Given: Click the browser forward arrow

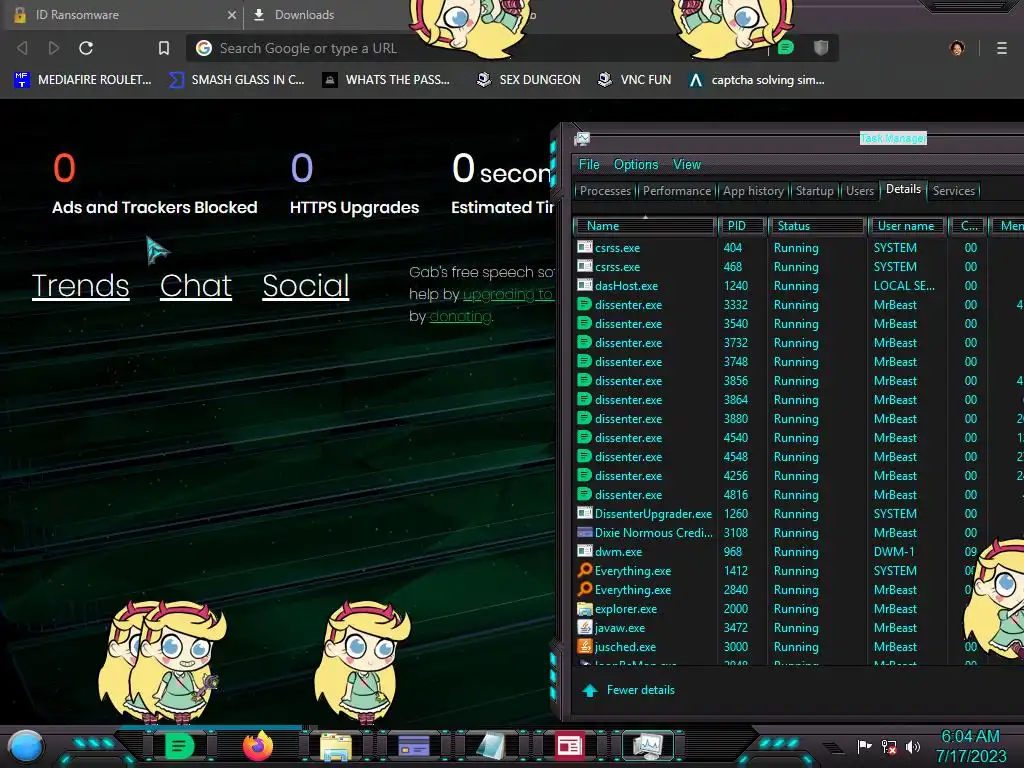Looking at the screenshot, I should [x=54, y=48].
